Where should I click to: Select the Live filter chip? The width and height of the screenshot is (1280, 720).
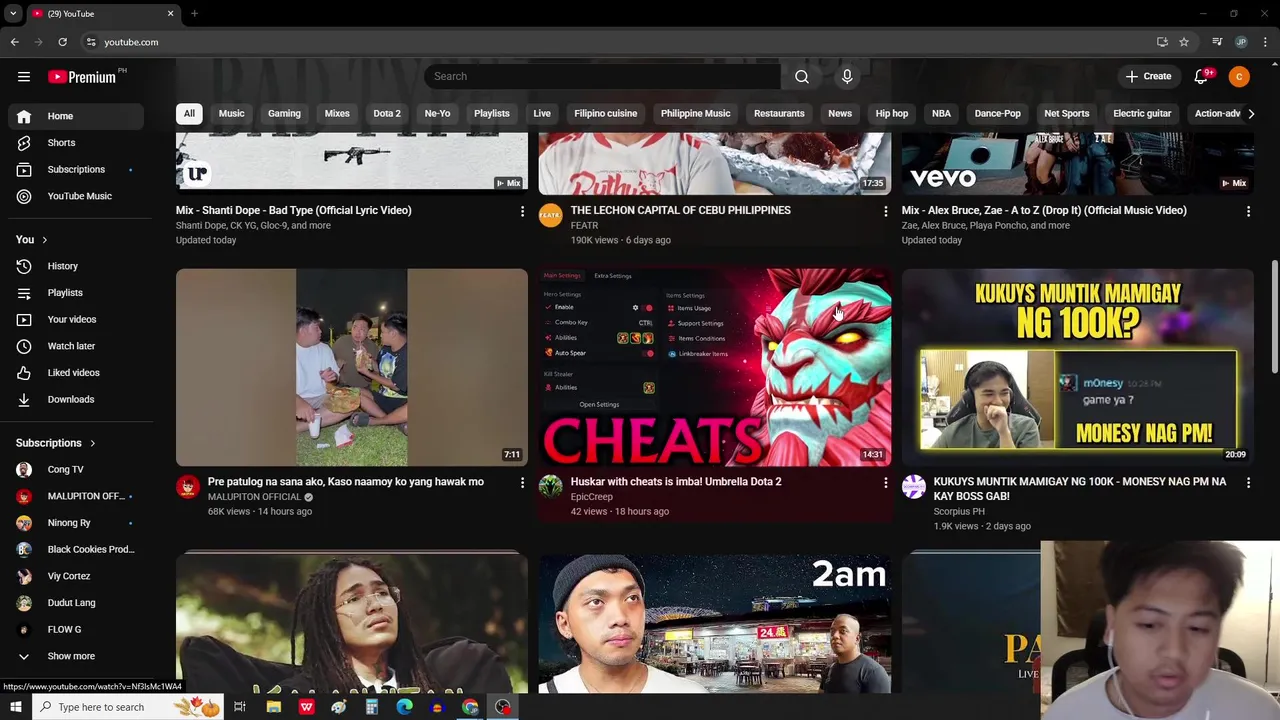pyautogui.click(x=542, y=113)
